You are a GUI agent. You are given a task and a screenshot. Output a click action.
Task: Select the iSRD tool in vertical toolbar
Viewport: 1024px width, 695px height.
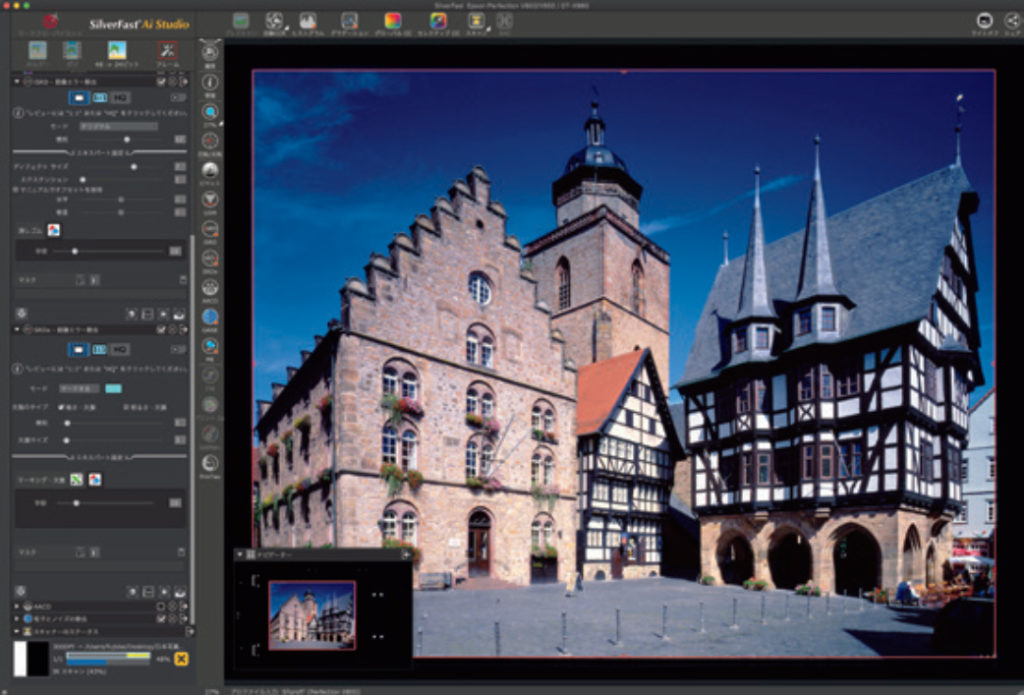pos(210,229)
